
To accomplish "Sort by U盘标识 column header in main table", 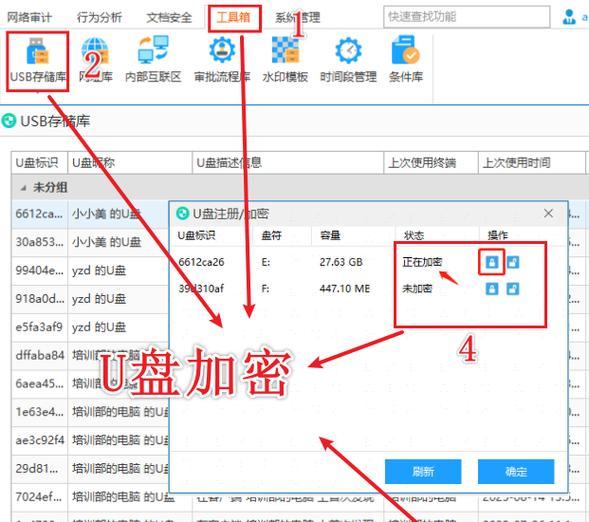I will 39,163.
